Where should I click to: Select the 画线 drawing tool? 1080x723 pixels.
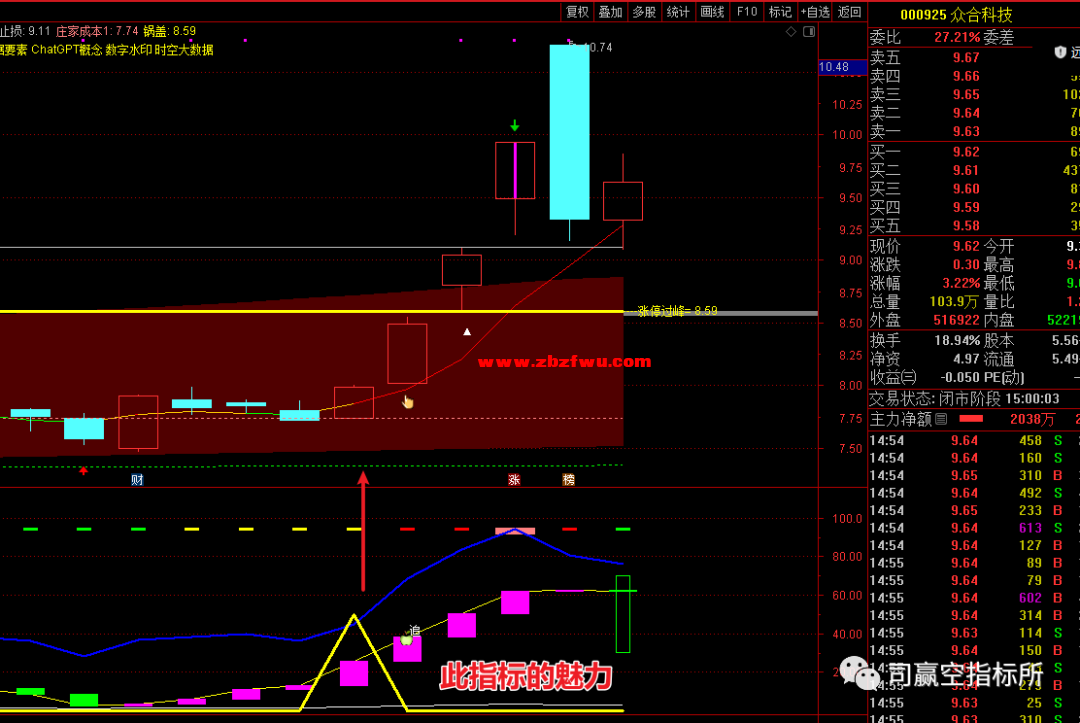click(x=712, y=12)
